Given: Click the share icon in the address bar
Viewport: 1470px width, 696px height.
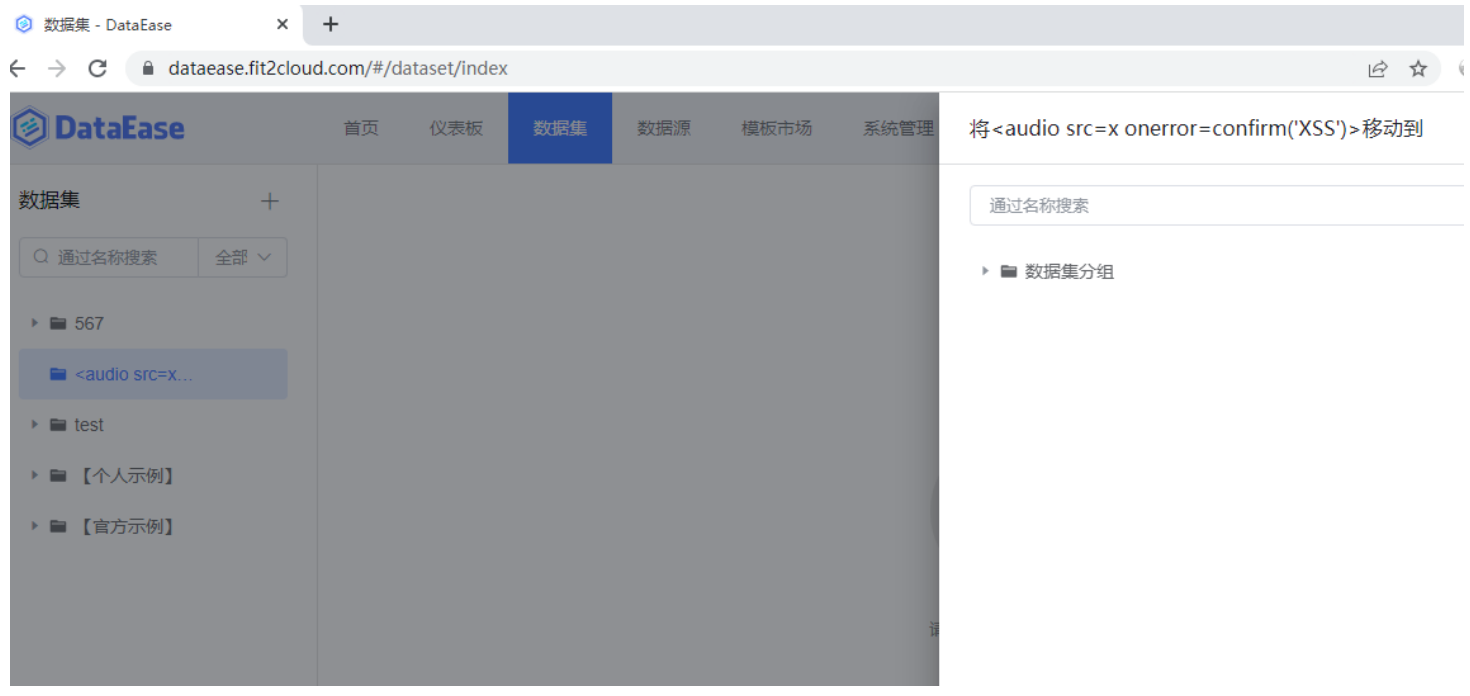Looking at the screenshot, I should 1378,68.
